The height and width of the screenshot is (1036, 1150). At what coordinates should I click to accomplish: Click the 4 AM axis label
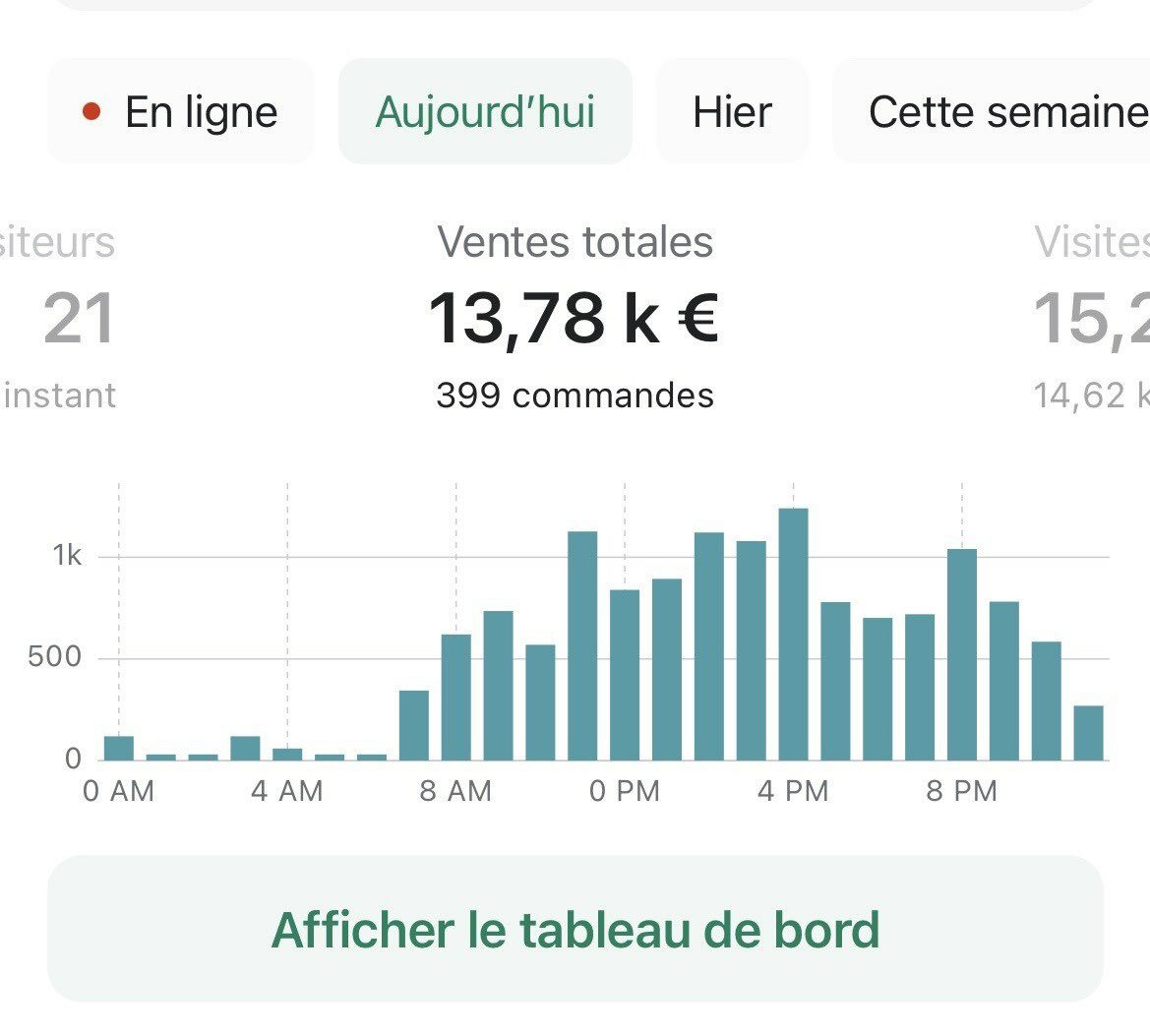287,791
